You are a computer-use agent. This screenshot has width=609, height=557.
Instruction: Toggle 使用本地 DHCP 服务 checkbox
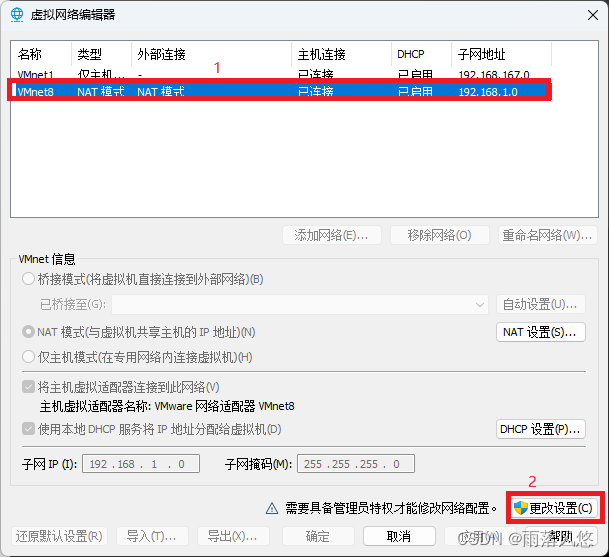pyautogui.click(x=28, y=429)
